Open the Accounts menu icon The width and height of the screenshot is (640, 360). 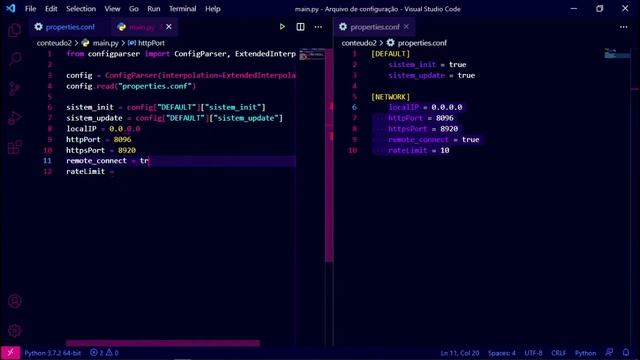pos(15,301)
